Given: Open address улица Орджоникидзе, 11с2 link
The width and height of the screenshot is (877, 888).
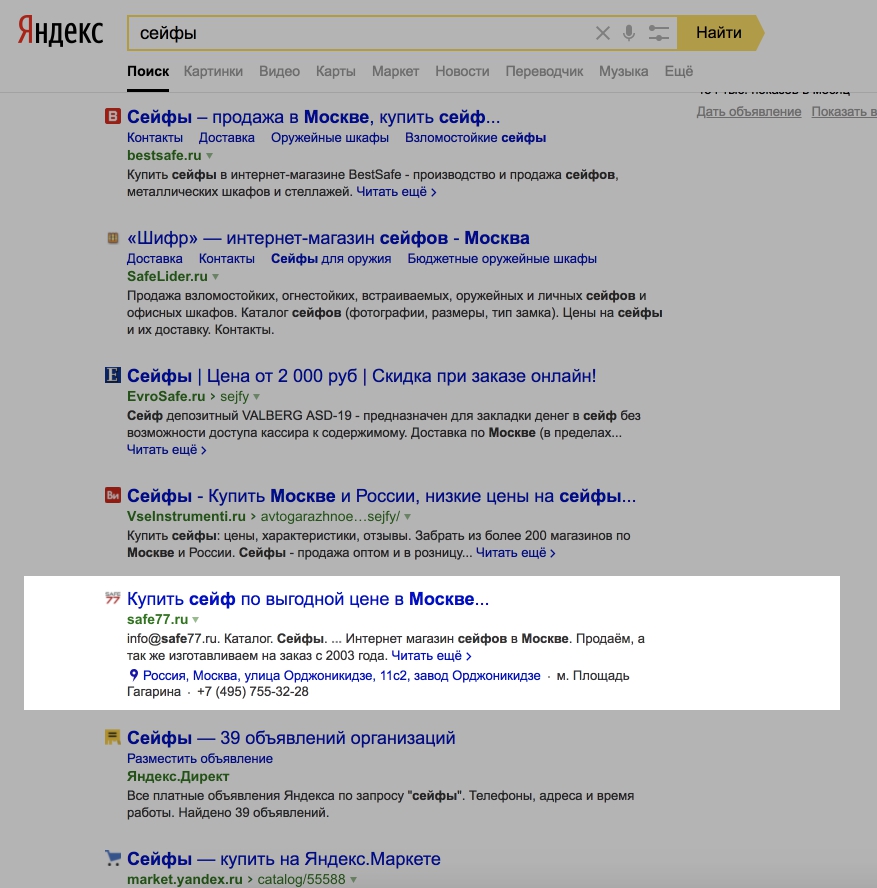Looking at the screenshot, I should (341, 676).
